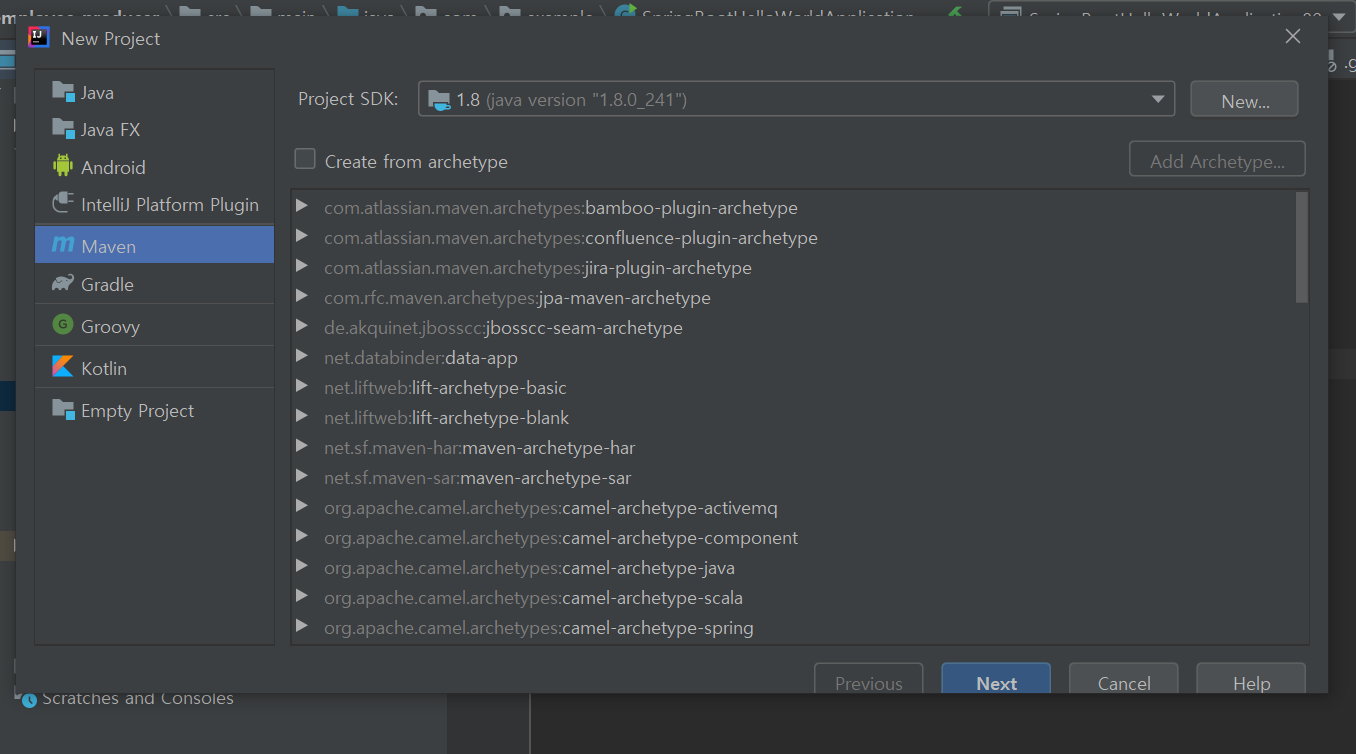Select Android project type
The width and height of the screenshot is (1356, 754).
click(154, 167)
